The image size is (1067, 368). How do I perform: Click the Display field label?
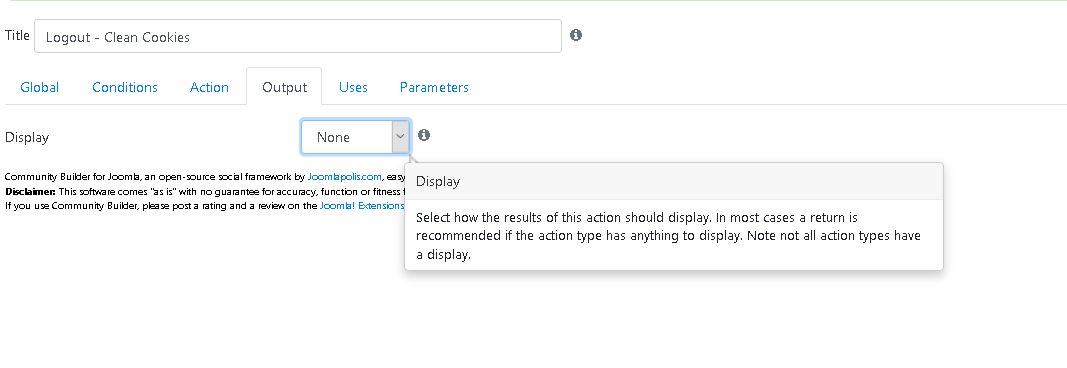[x=27, y=137]
